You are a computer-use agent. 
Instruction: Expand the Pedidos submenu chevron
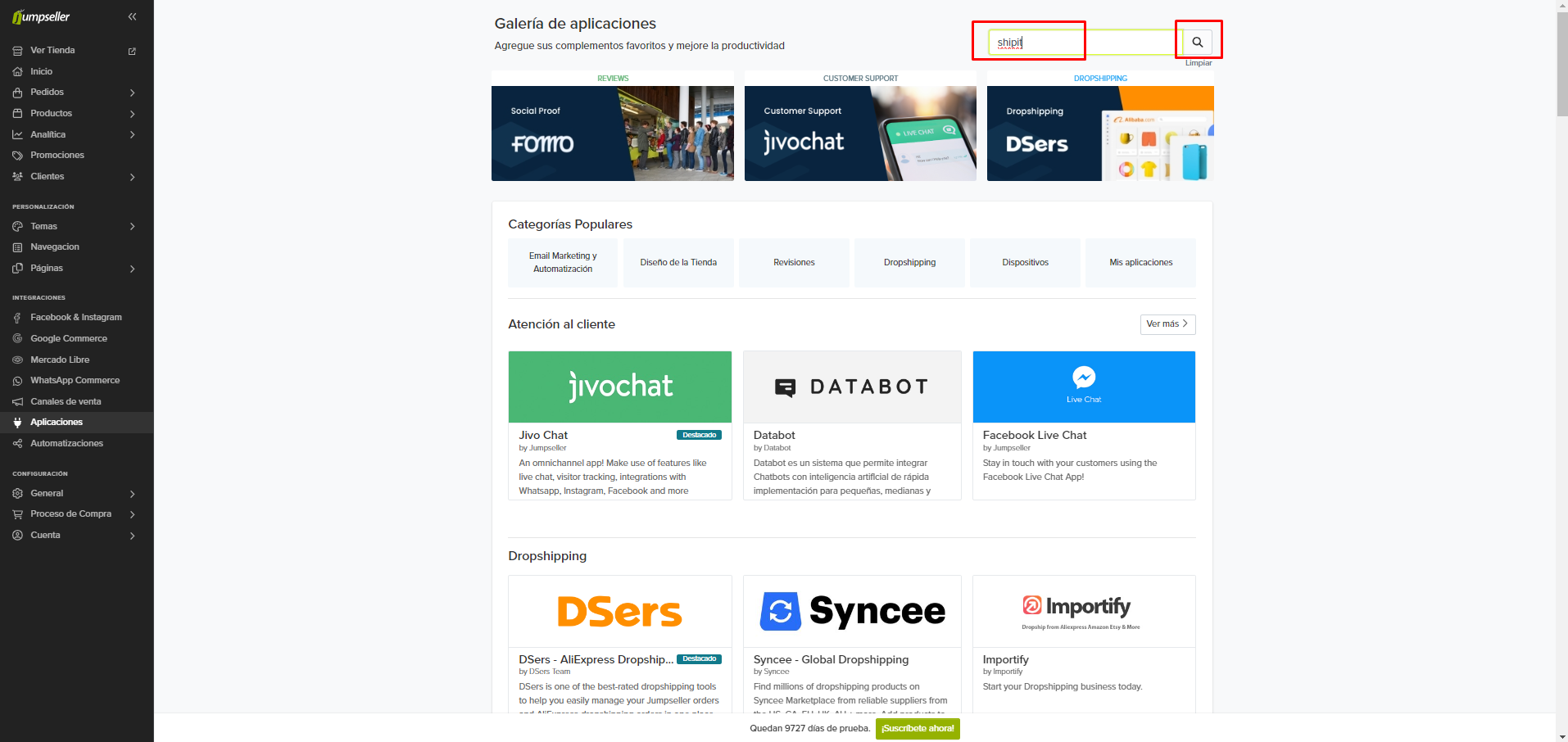coord(132,93)
